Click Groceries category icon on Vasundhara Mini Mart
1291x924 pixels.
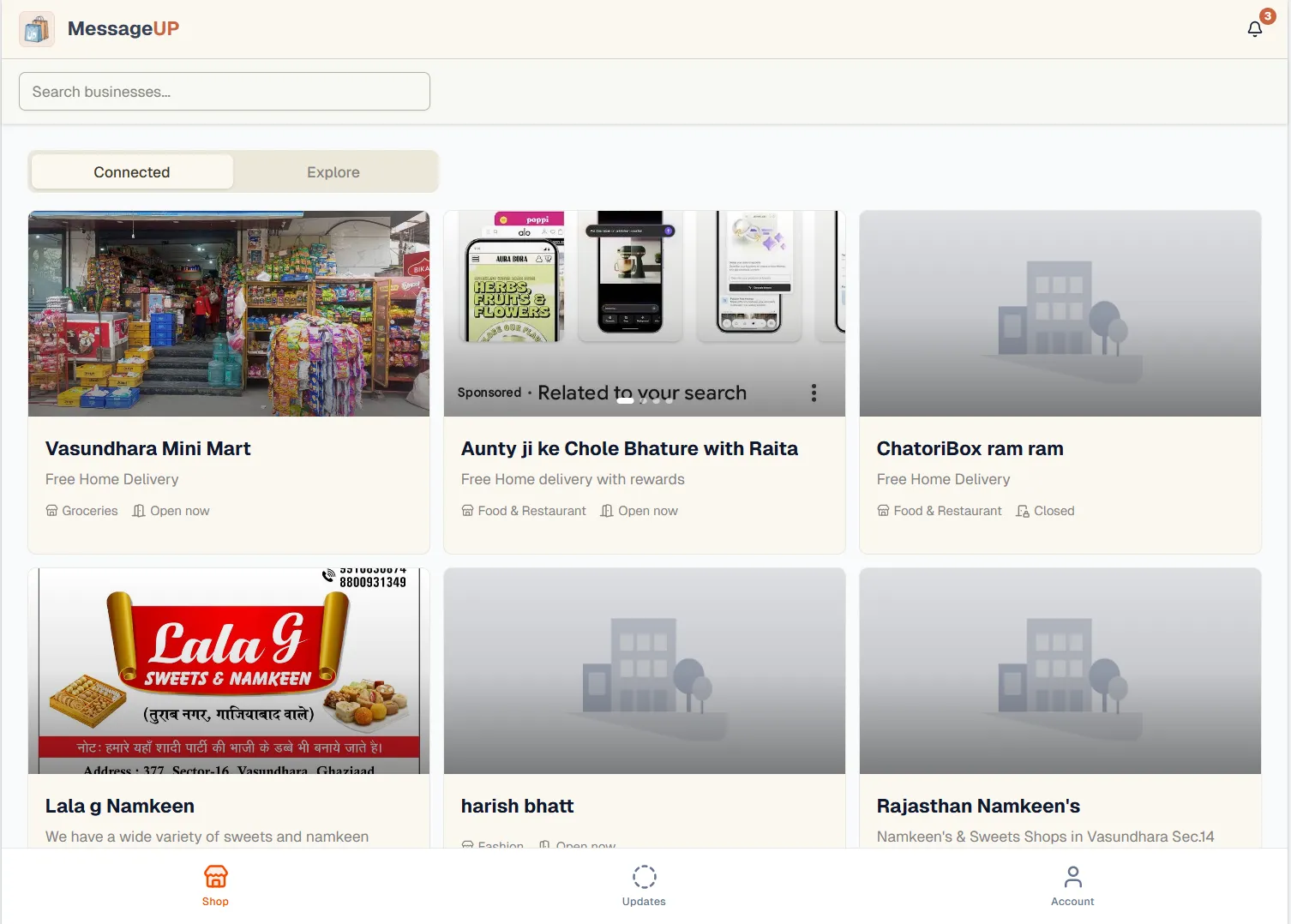click(x=51, y=511)
